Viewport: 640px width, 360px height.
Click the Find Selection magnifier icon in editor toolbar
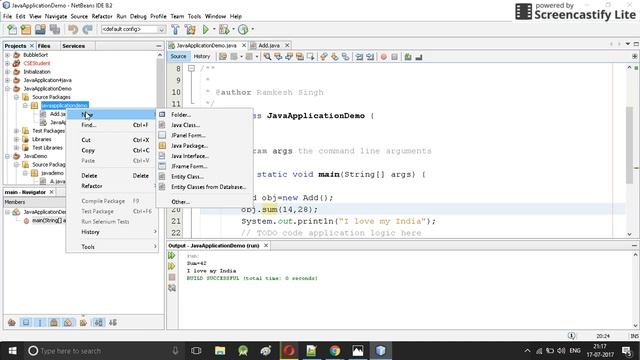click(267, 57)
